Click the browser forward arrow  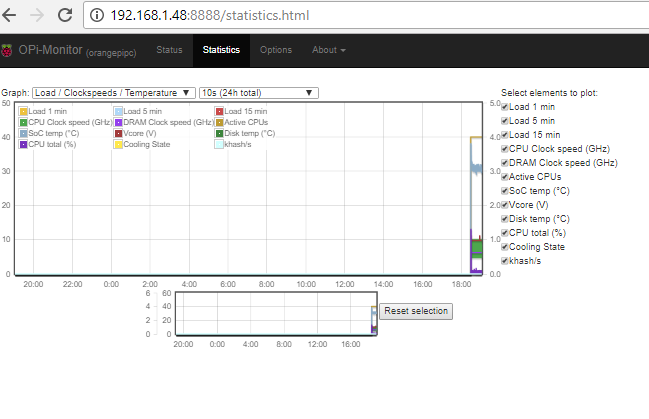(x=38, y=16)
